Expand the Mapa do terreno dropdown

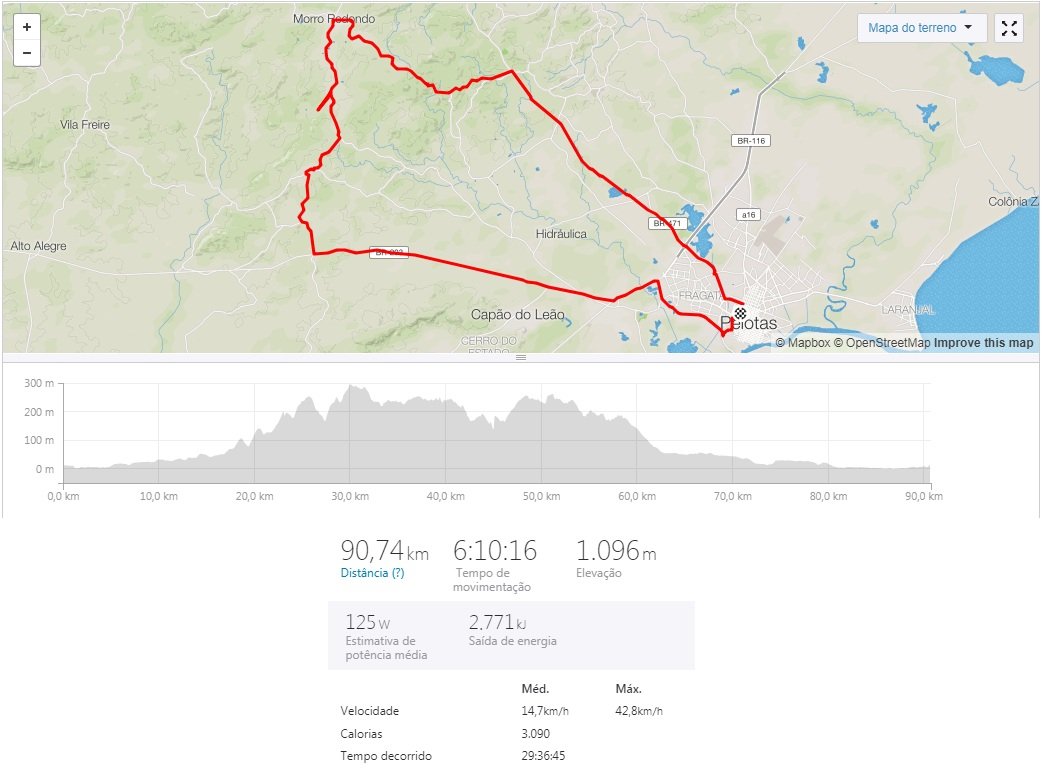[922, 28]
